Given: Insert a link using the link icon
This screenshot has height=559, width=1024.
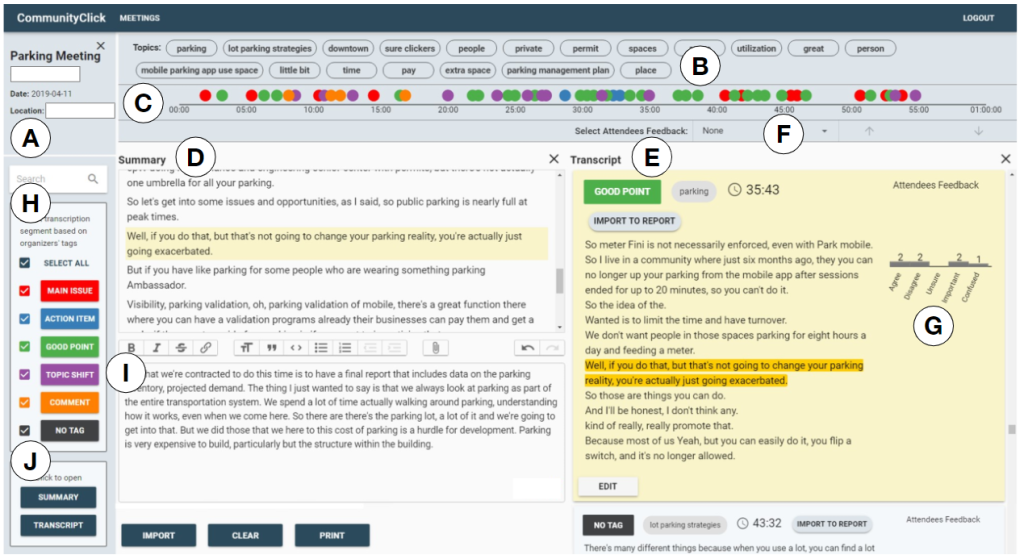Looking at the screenshot, I should point(205,348).
